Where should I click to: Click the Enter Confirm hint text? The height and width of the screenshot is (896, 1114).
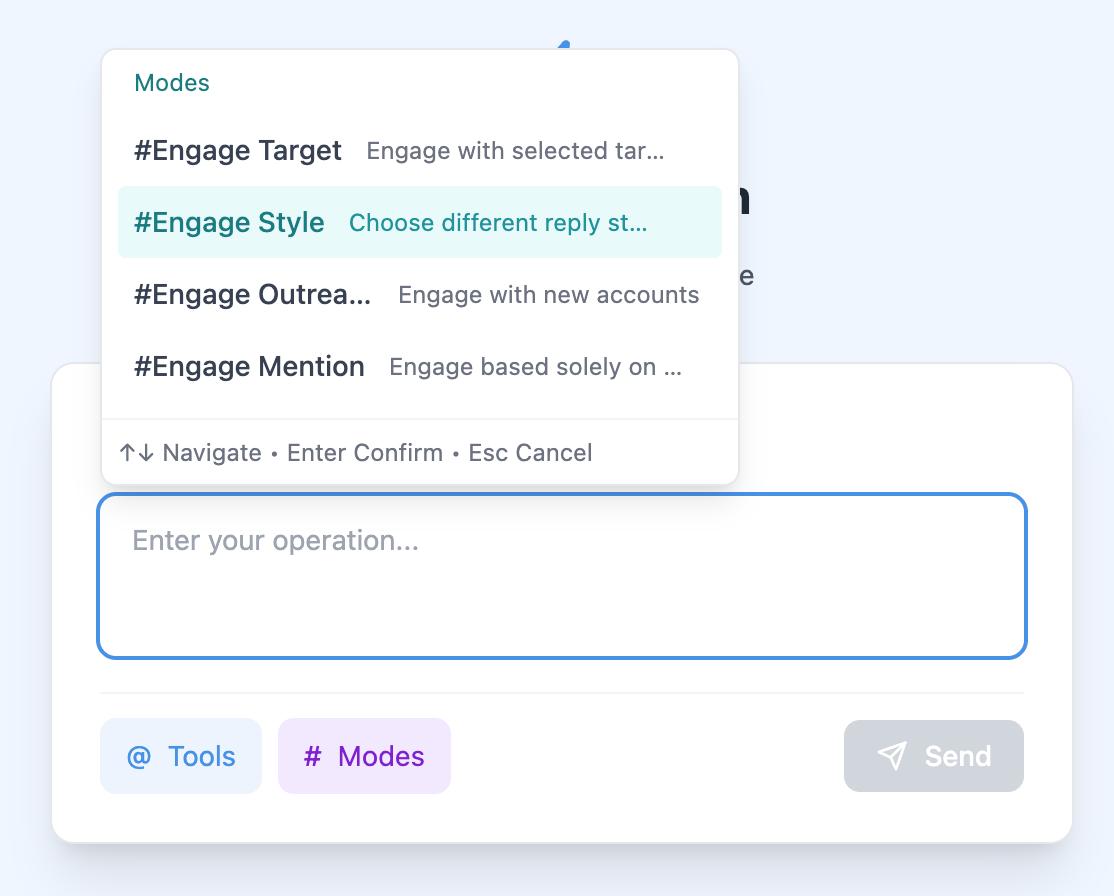tap(365, 452)
